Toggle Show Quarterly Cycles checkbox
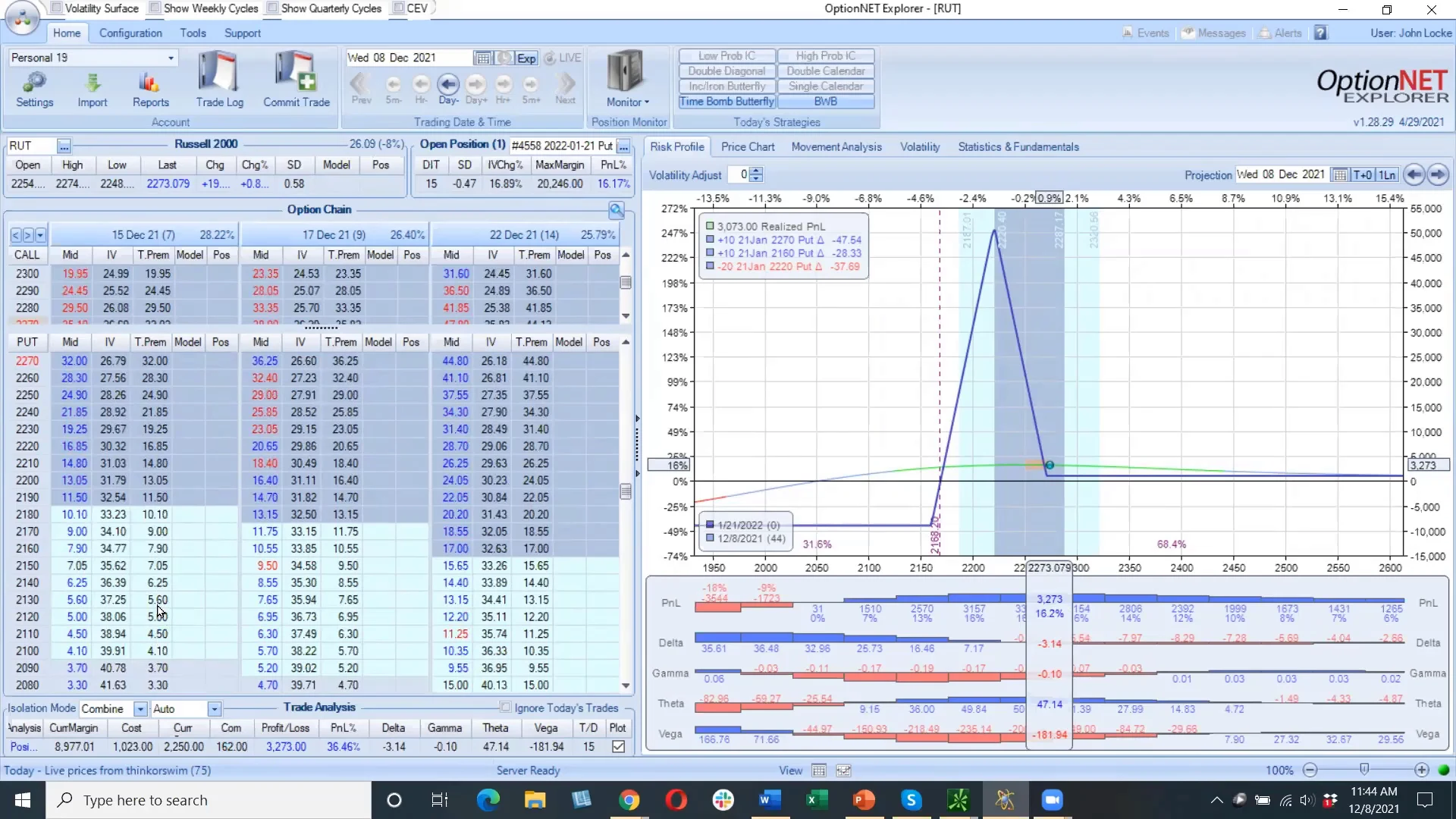This screenshot has width=1456, height=819. coord(272,8)
